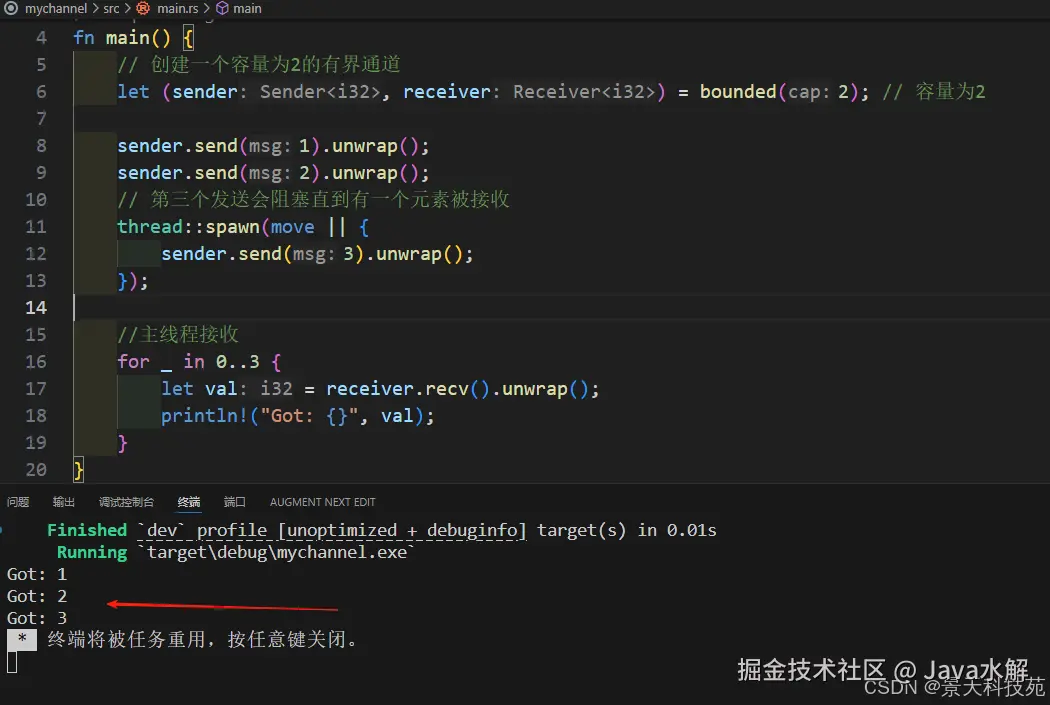Open the 问题 panel tab

(x=17, y=502)
